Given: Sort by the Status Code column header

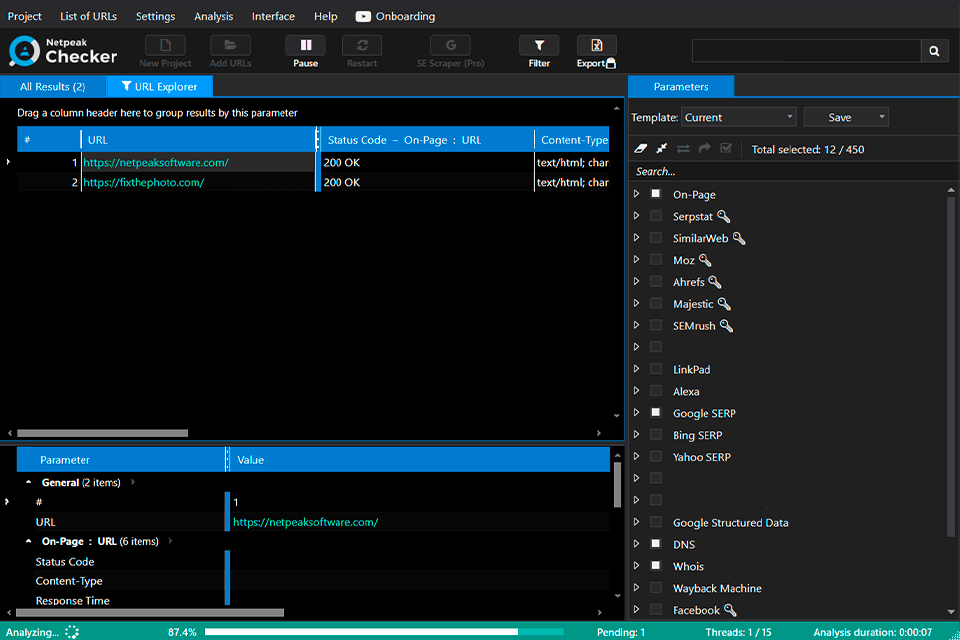Looking at the screenshot, I should tap(427, 140).
